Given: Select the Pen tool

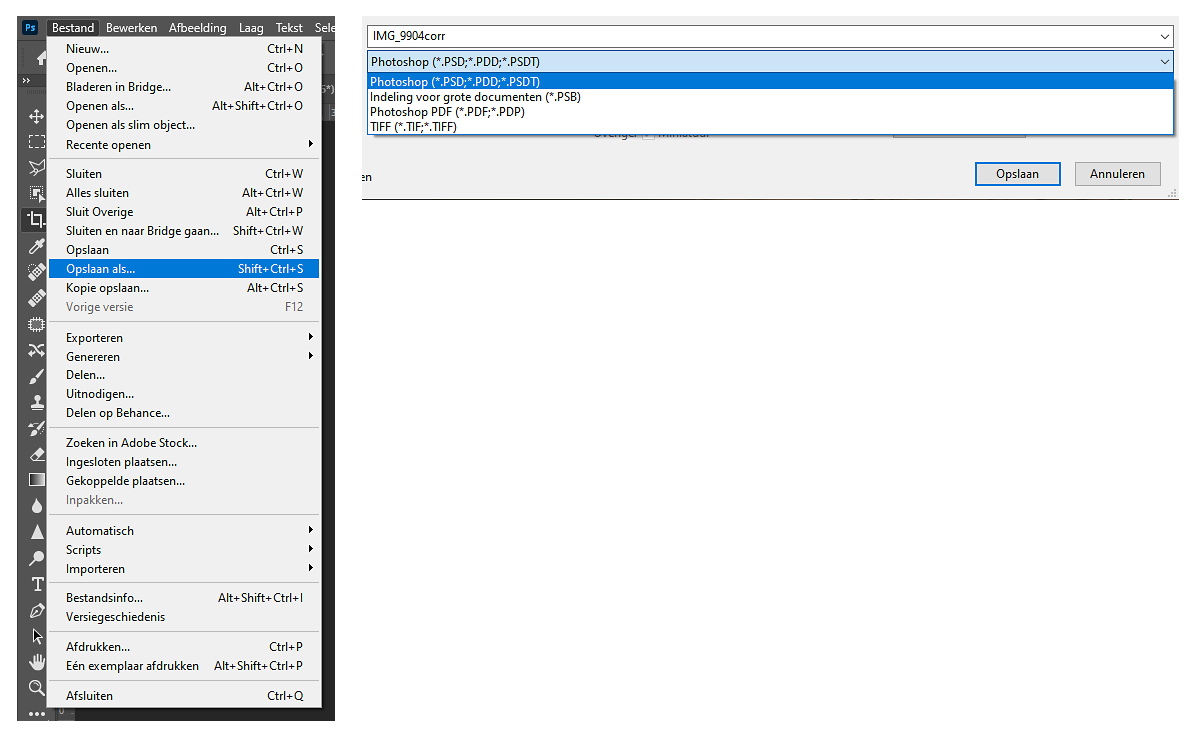Looking at the screenshot, I should tap(36, 610).
